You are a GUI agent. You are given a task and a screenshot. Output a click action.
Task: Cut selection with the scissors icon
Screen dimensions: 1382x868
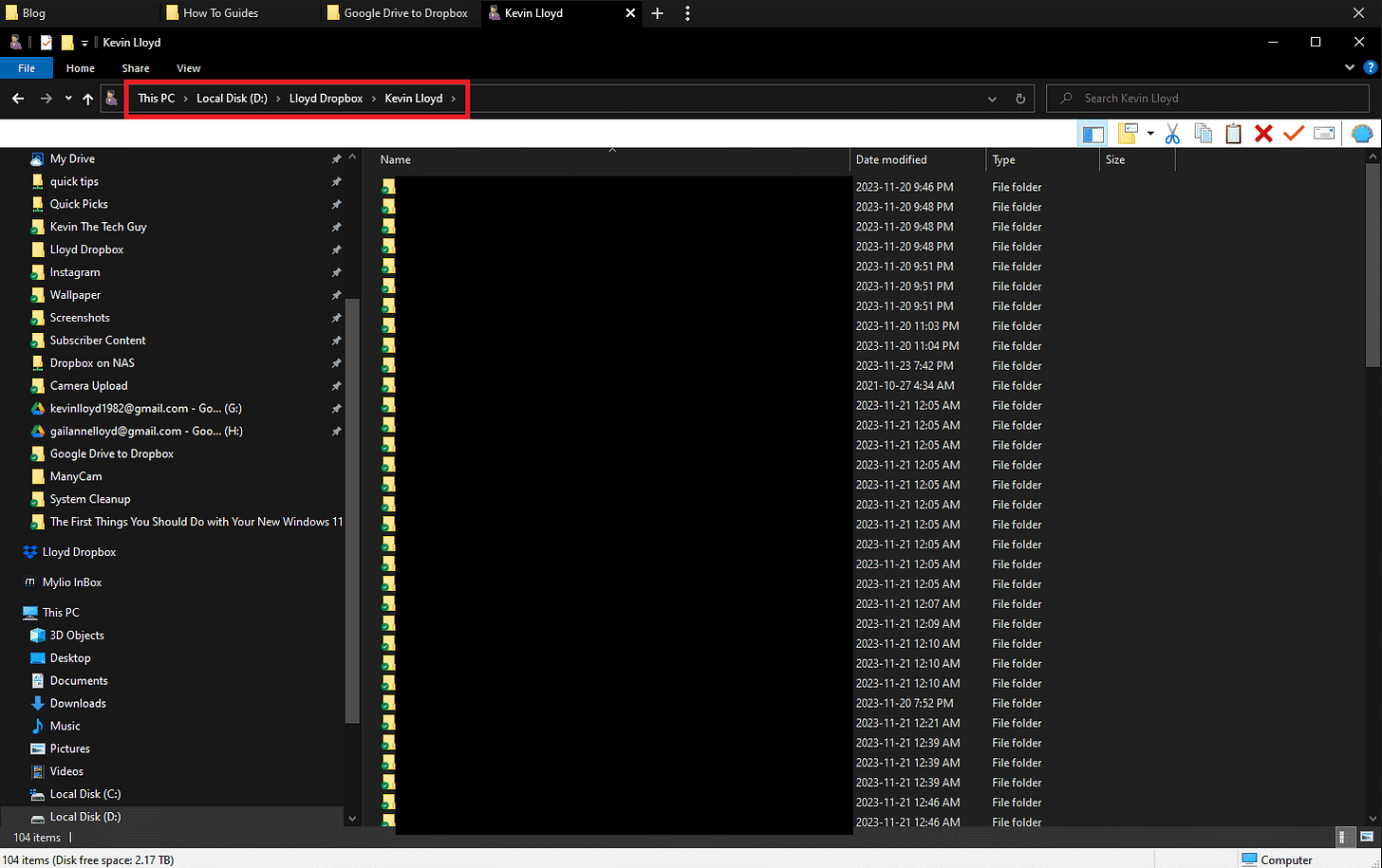click(x=1172, y=134)
